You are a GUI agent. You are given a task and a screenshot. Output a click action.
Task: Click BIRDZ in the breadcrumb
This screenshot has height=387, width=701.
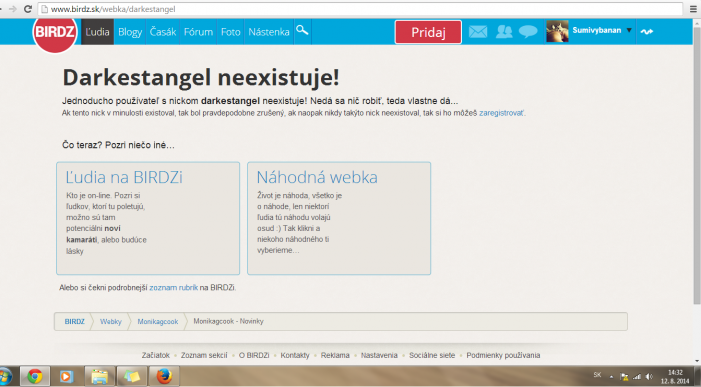(x=74, y=321)
